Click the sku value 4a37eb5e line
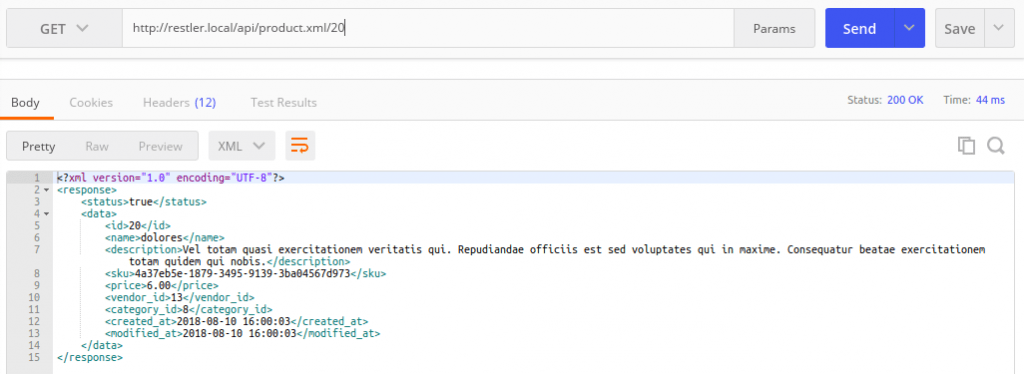This screenshot has width=1024, height=374. tap(246, 273)
